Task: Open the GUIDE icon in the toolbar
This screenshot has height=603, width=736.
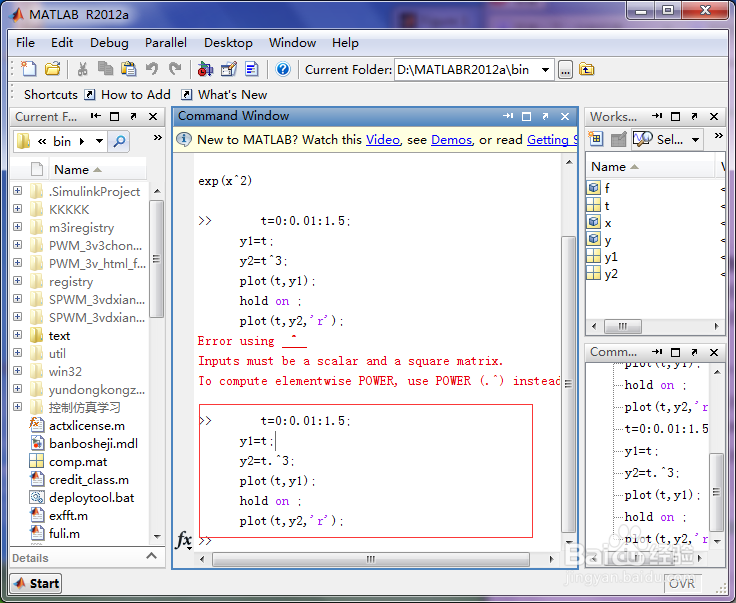Action: (229, 69)
